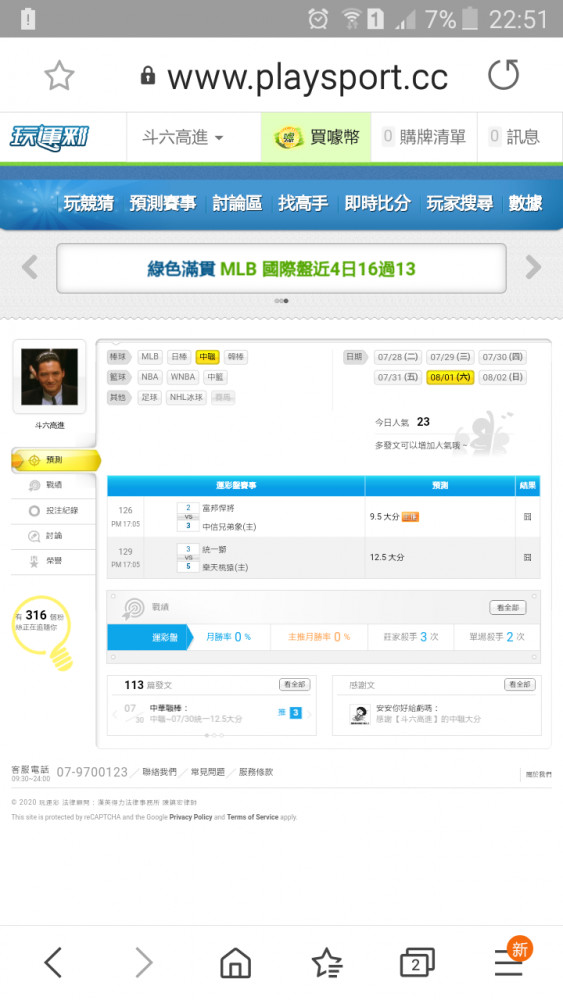
Task: Go back with the browser back arrow
Action: (53, 962)
